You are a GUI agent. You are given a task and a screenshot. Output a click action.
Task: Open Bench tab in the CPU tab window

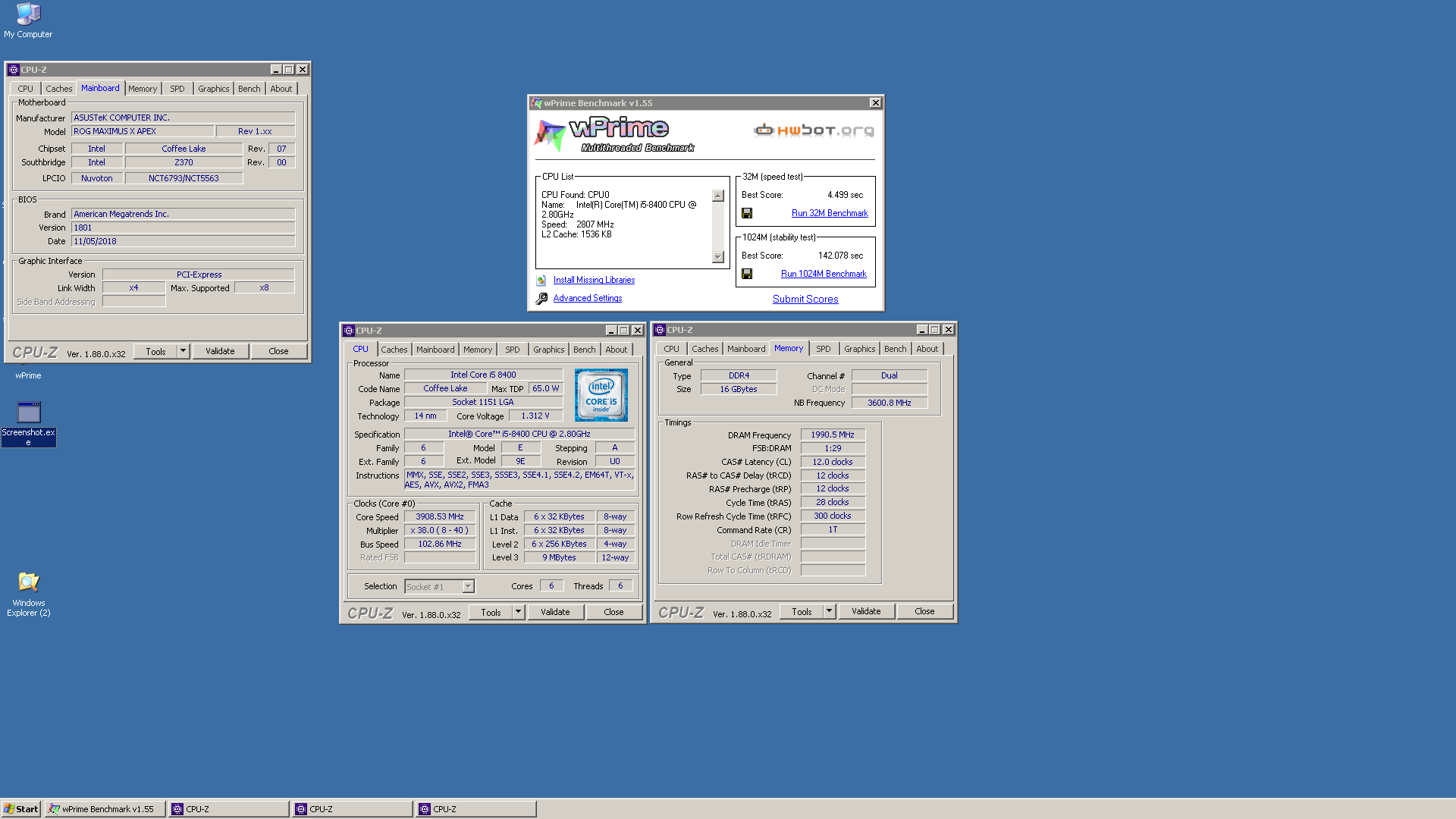pyautogui.click(x=584, y=350)
